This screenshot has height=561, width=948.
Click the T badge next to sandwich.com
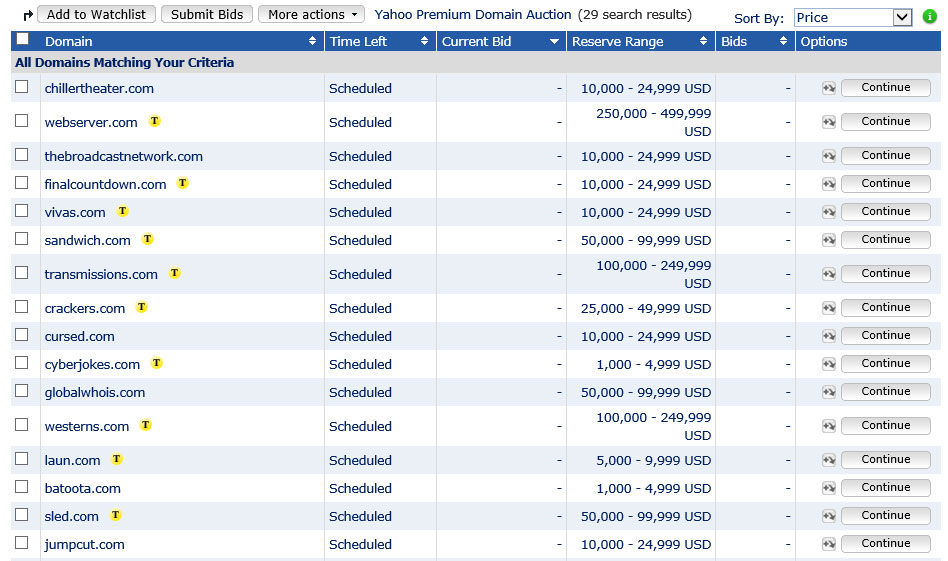point(148,239)
